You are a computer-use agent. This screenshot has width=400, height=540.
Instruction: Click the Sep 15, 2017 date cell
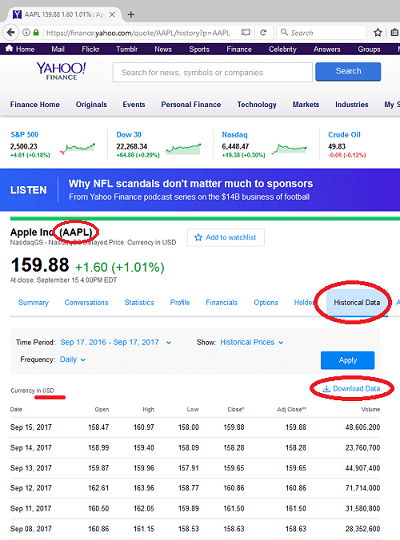tap(31, 427)
